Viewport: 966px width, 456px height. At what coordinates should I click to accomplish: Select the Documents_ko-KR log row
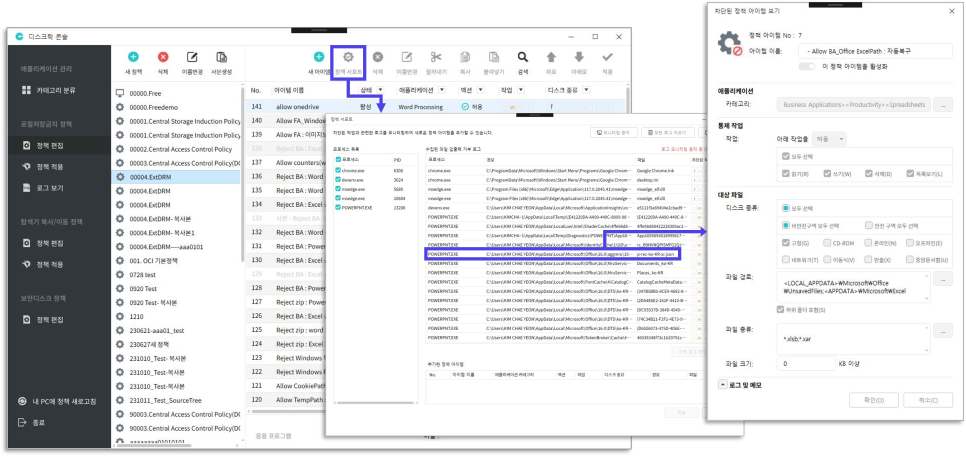click(564, 263)
